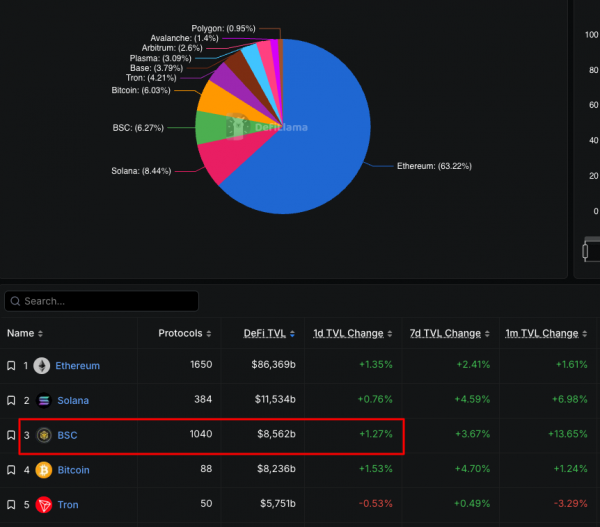Click the magnifier icon in search box
600x527 pixels.
pos(14,301)
